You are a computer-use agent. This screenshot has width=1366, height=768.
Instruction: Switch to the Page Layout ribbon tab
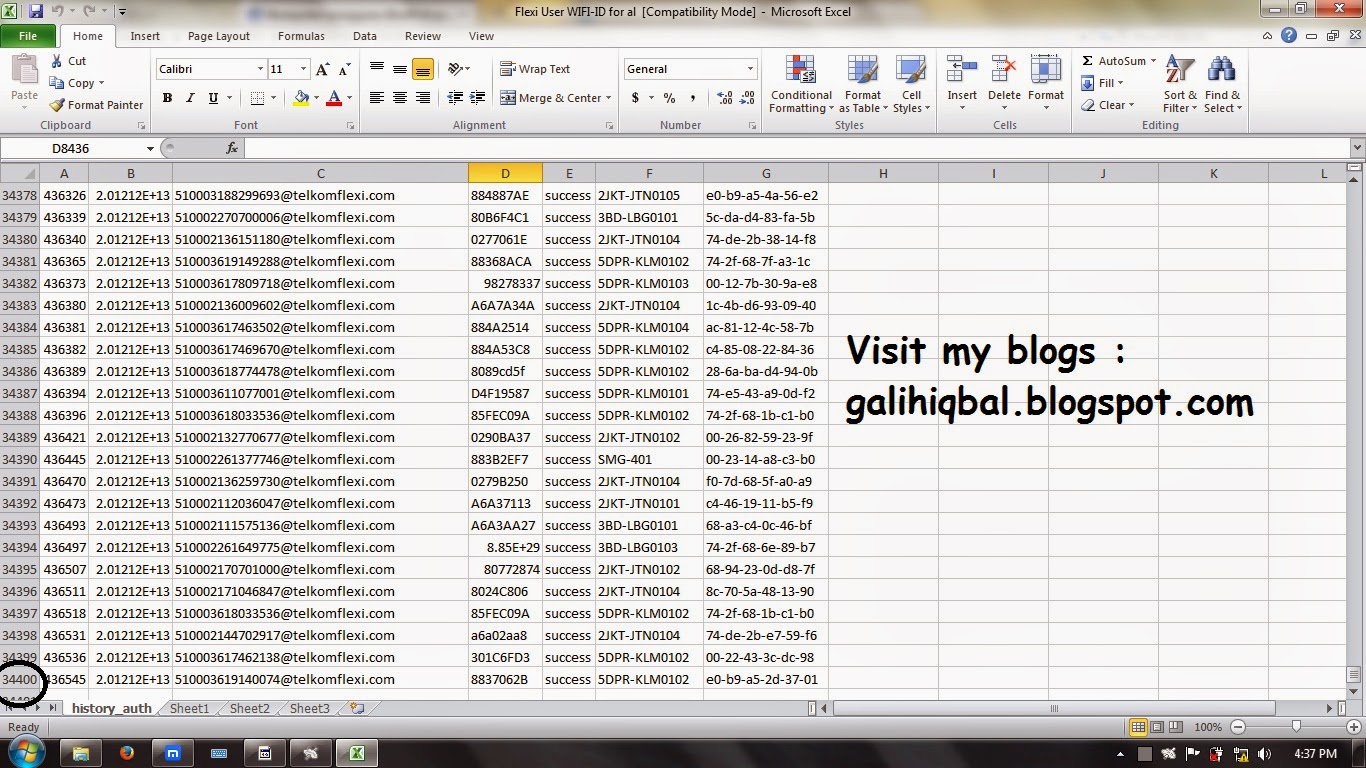[219, 36]
